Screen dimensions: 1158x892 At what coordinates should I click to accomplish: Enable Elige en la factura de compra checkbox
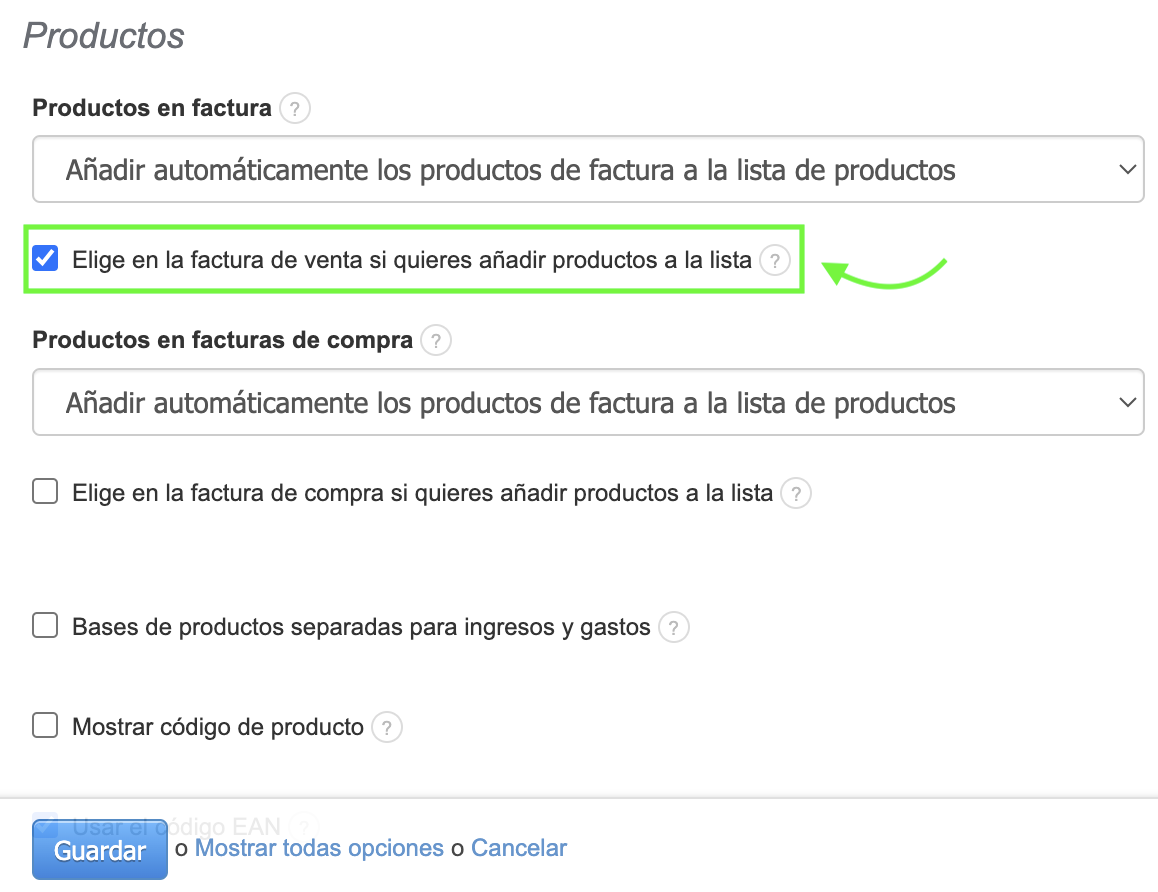[45, 492]
